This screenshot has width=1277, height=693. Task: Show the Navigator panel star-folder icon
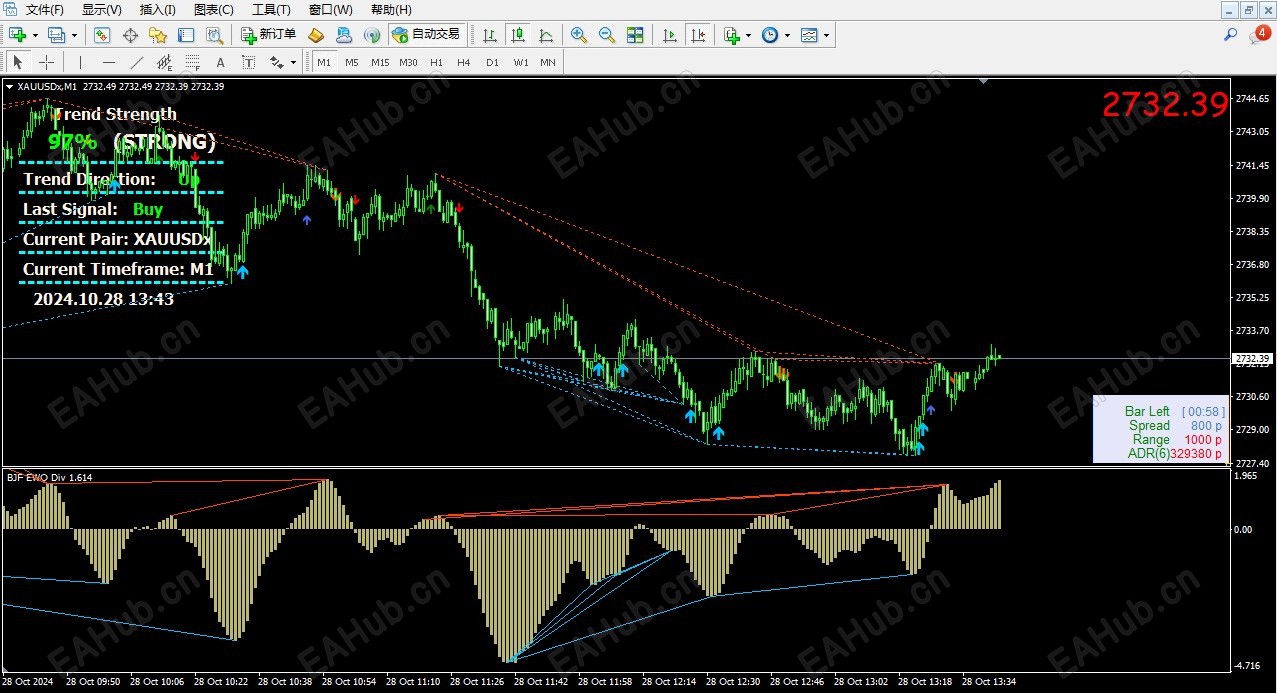point(158,35)
